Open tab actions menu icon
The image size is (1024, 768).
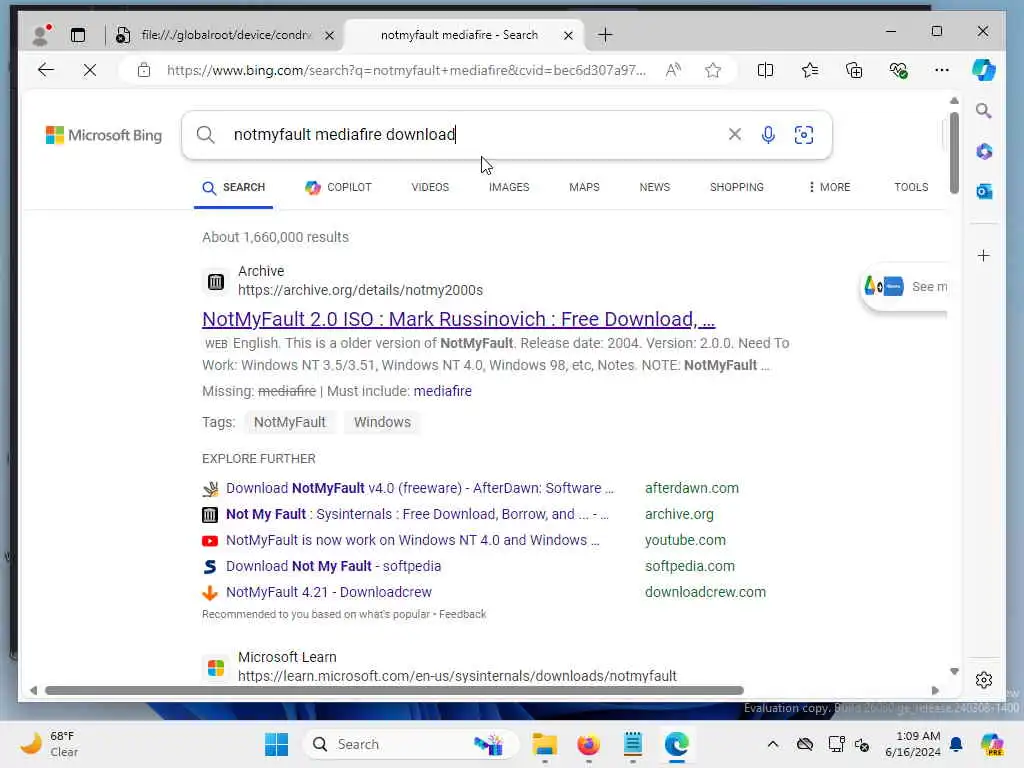click(x=78, y=35)
